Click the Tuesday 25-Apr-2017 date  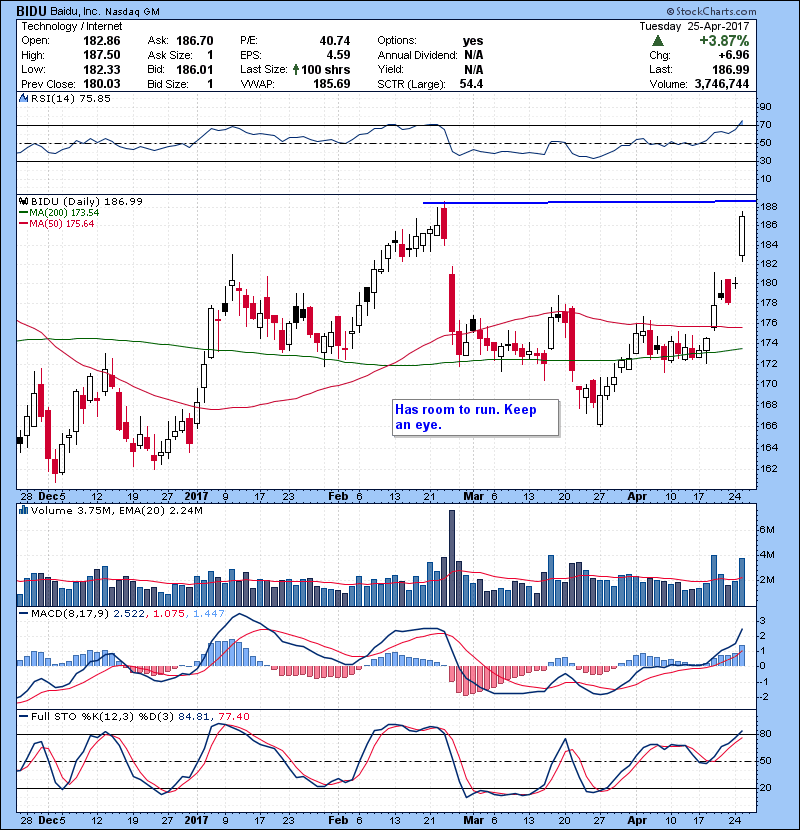click(x=694, y=26)
